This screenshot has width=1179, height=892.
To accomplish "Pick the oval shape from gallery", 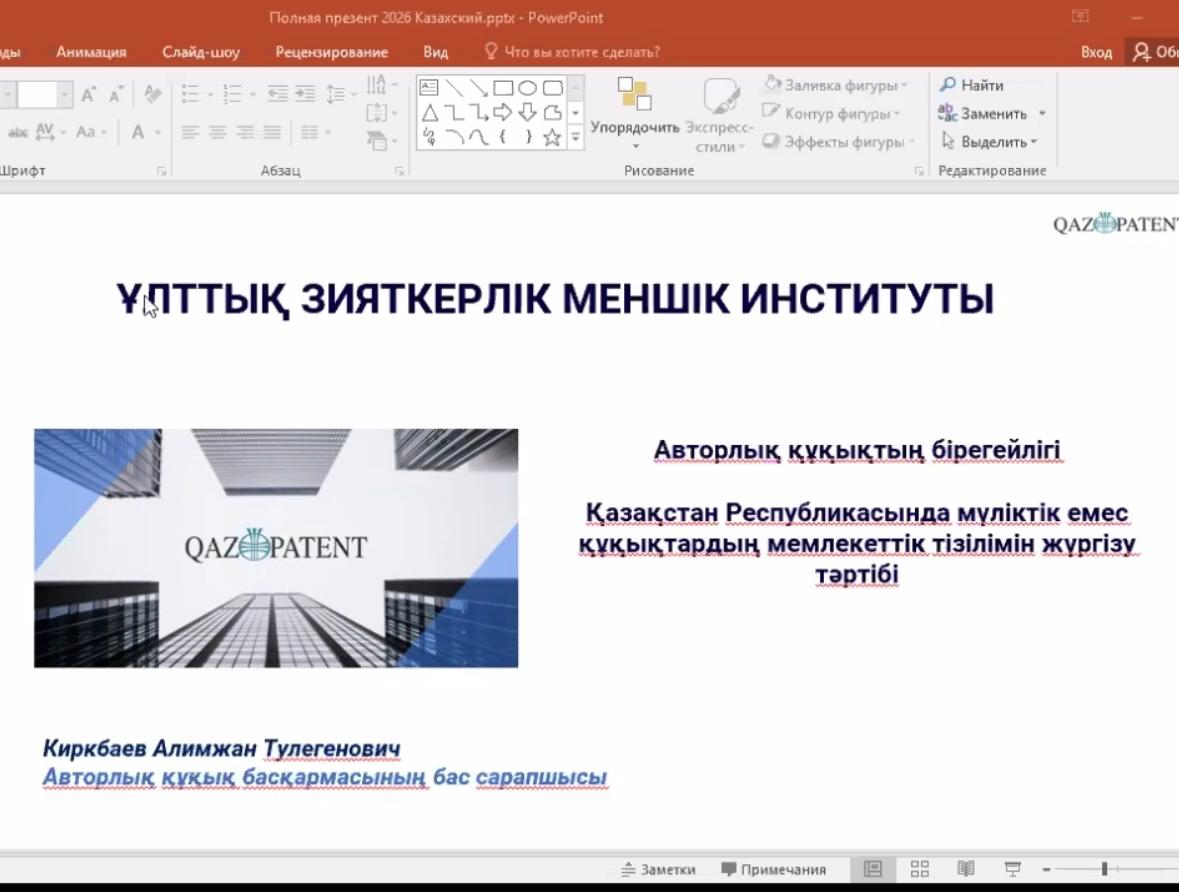I will point(527,88).
